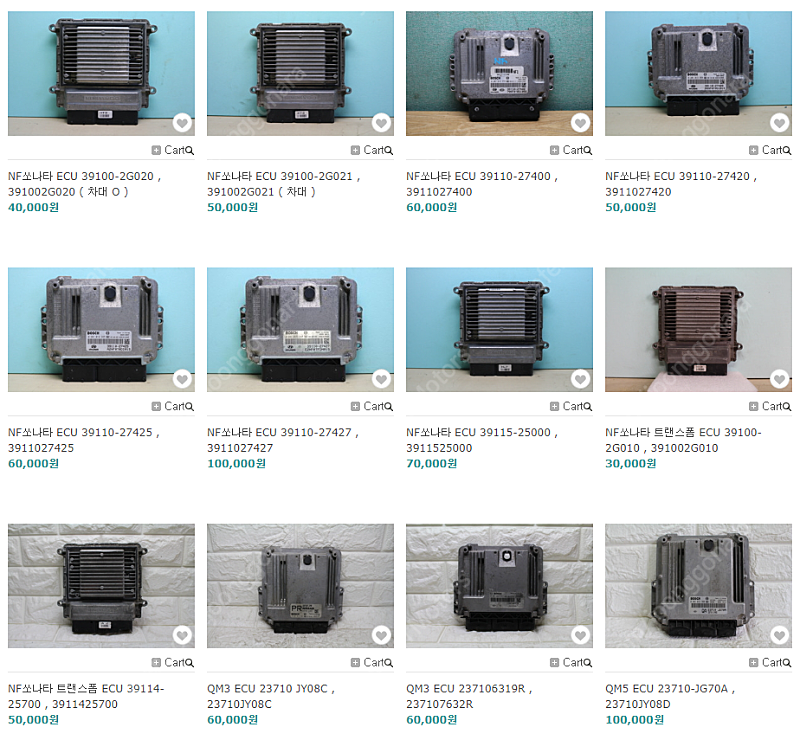The height and width of the screenshot is (740, 800).
Task: Open thumbnail of QM3 ECU 23710 JY08C
Action: tap(301, 586)
